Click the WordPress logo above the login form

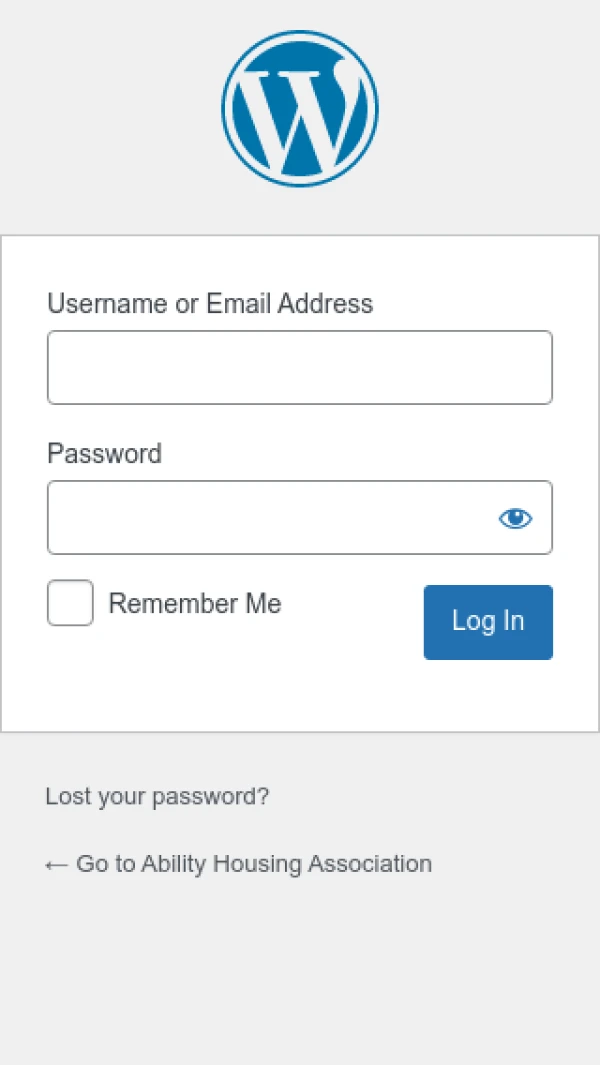300,107
